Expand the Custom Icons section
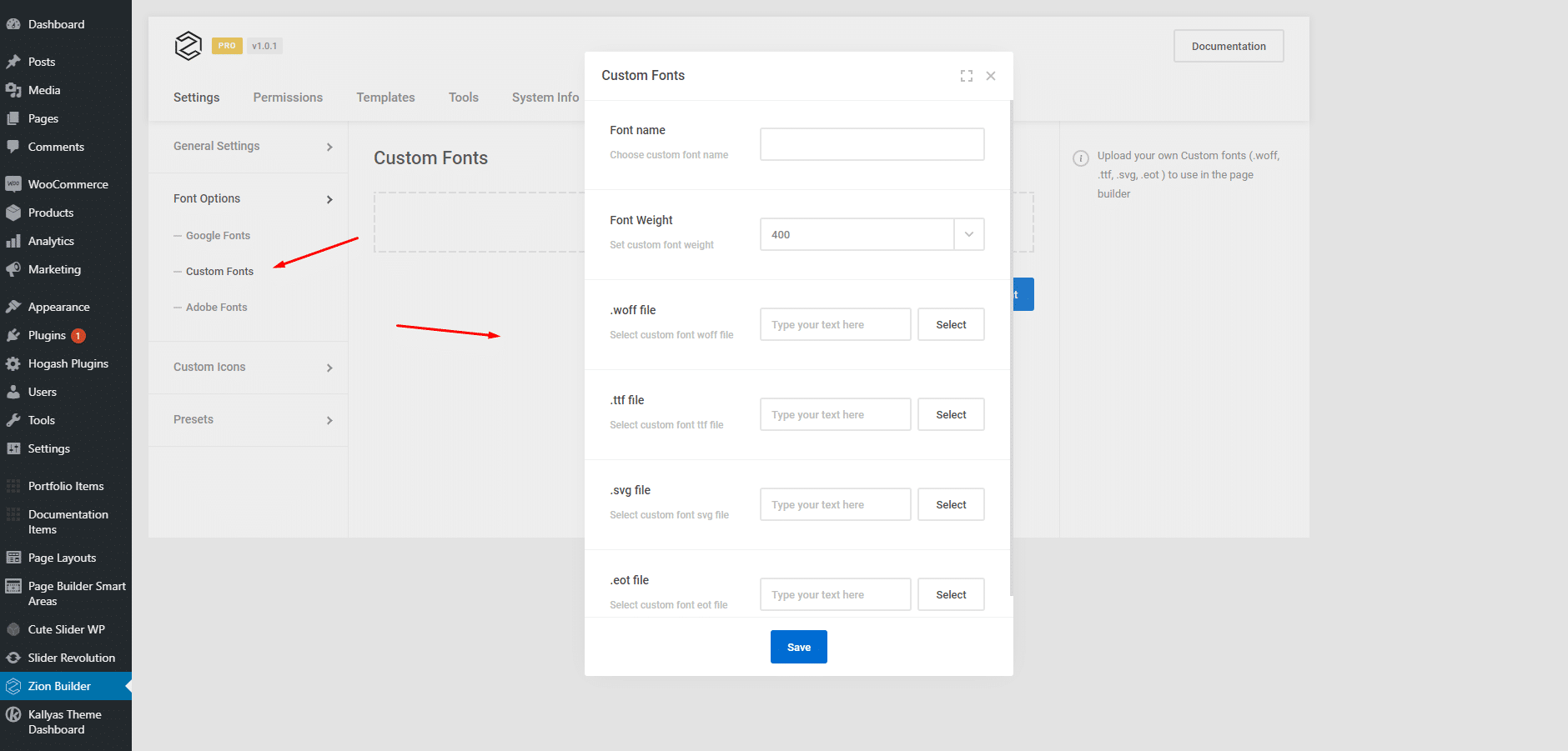1568x751 pixels. (249, 368)
